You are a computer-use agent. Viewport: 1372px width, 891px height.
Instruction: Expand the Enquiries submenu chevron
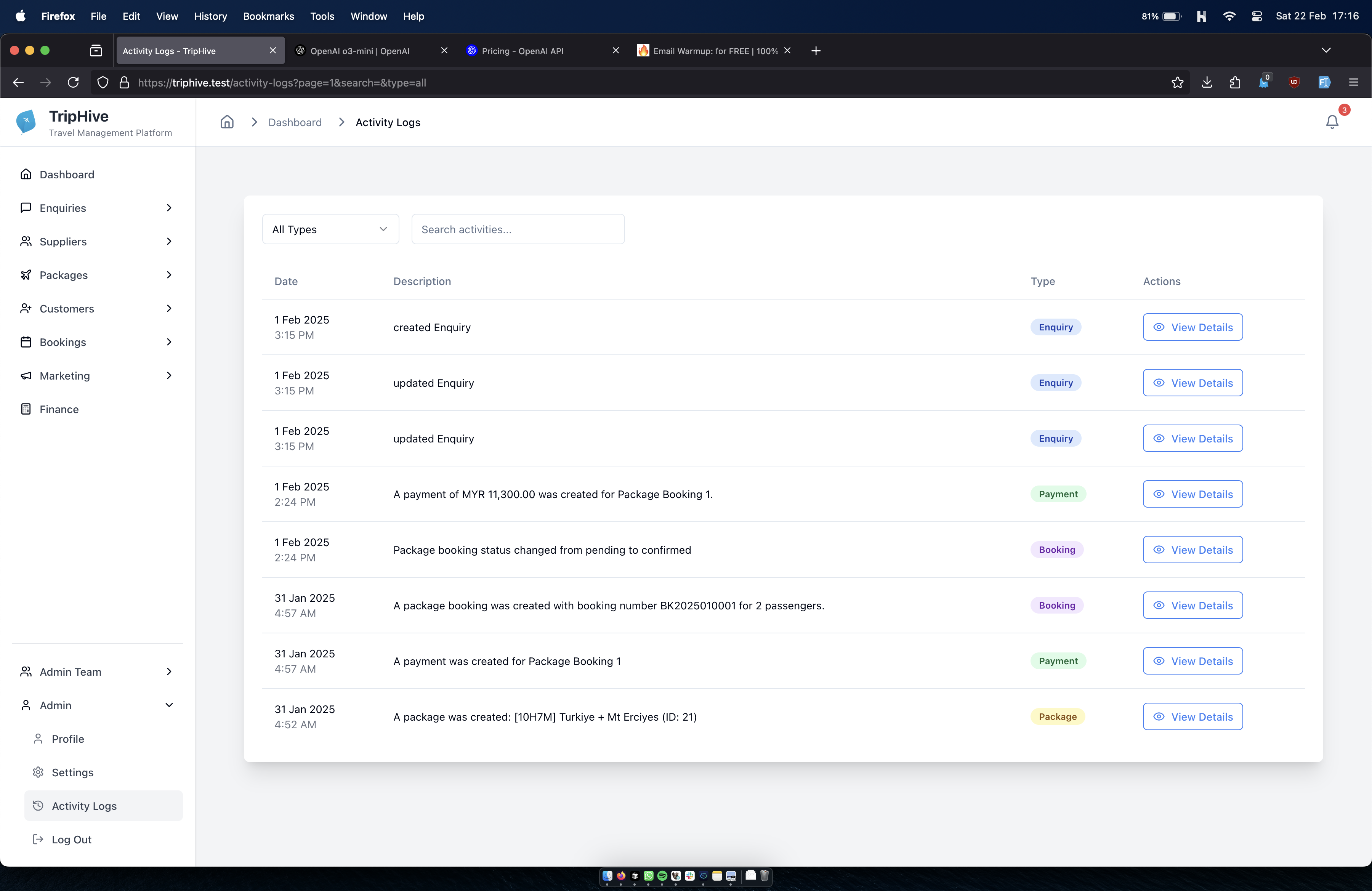pyautogui.click(x=169, y=207)
